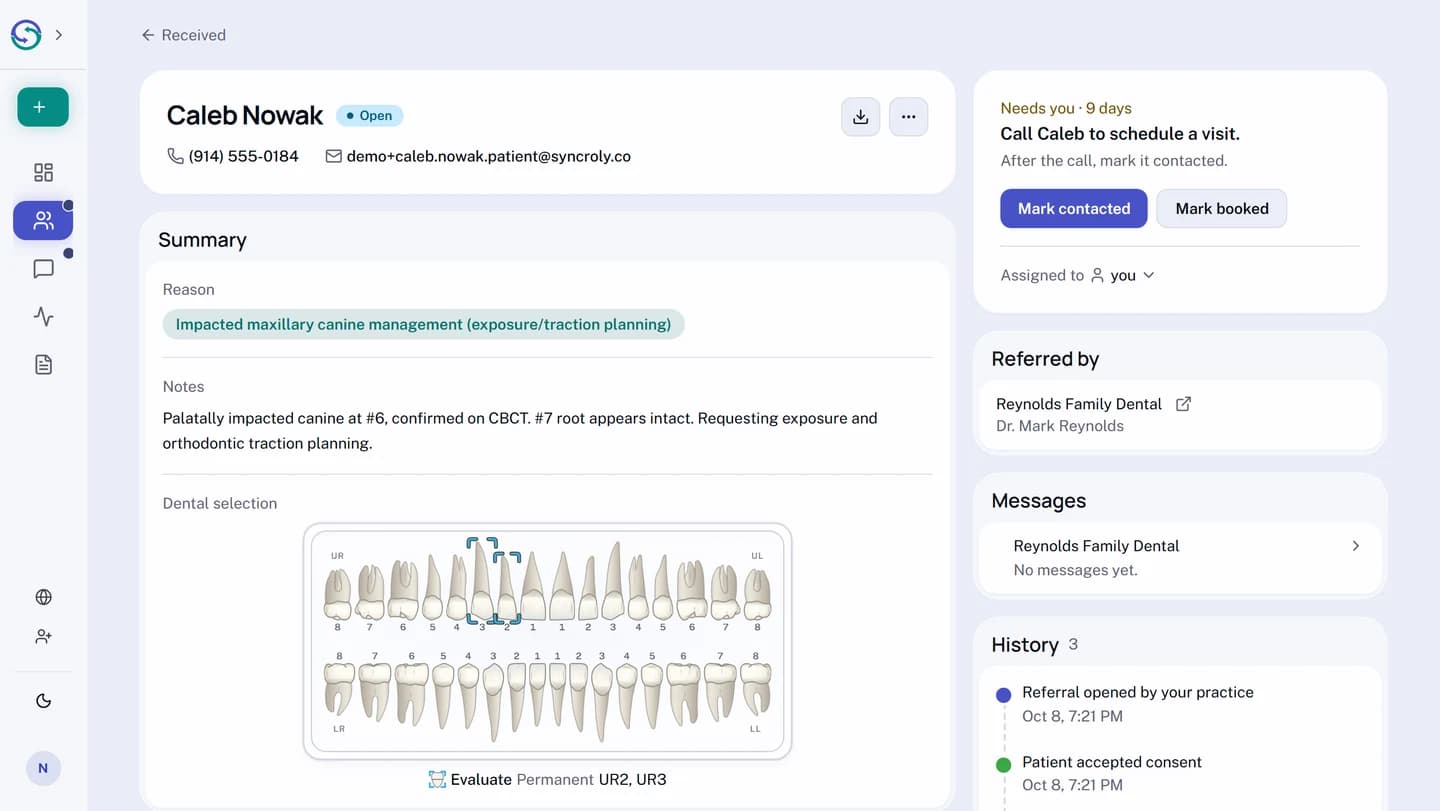Click 'Dr. Mark Reynolds' text
1440x811 pixels.
click(x=1059, y=426)
